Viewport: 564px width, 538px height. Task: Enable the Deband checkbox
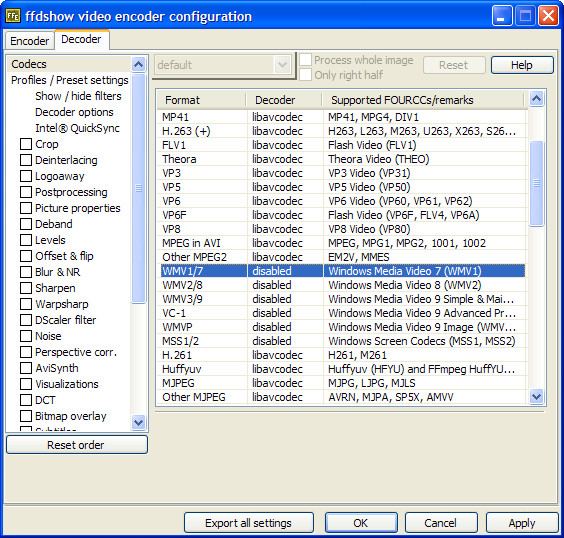[x=26, y=224]
